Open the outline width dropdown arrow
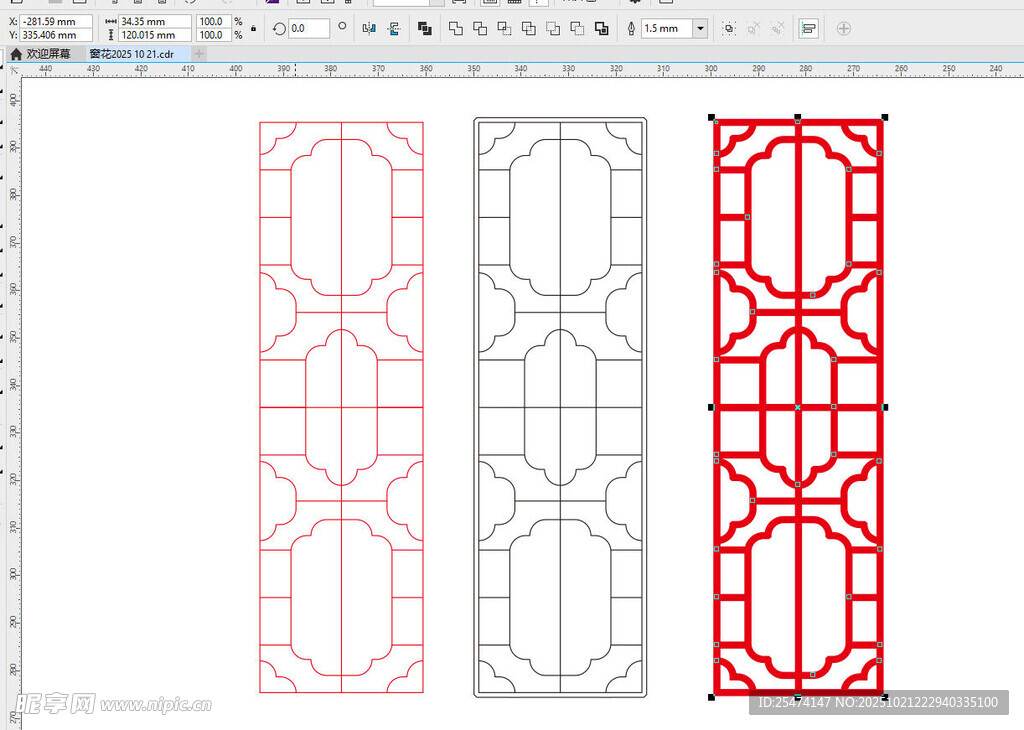Screen dimensions: 1024x730 (x=699, y=29)
